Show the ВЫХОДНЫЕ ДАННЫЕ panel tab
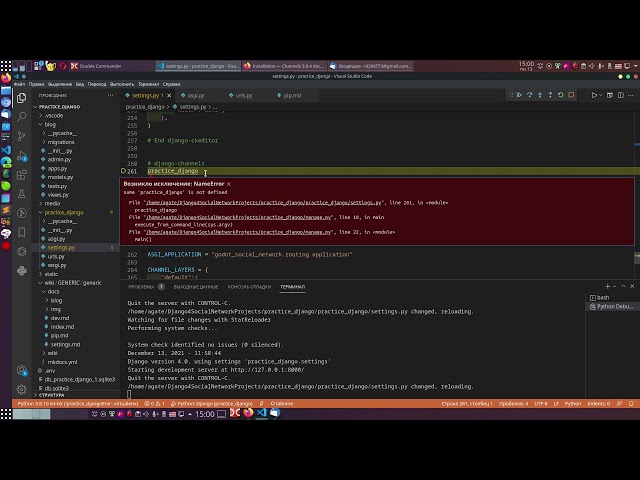 (196, 287)
